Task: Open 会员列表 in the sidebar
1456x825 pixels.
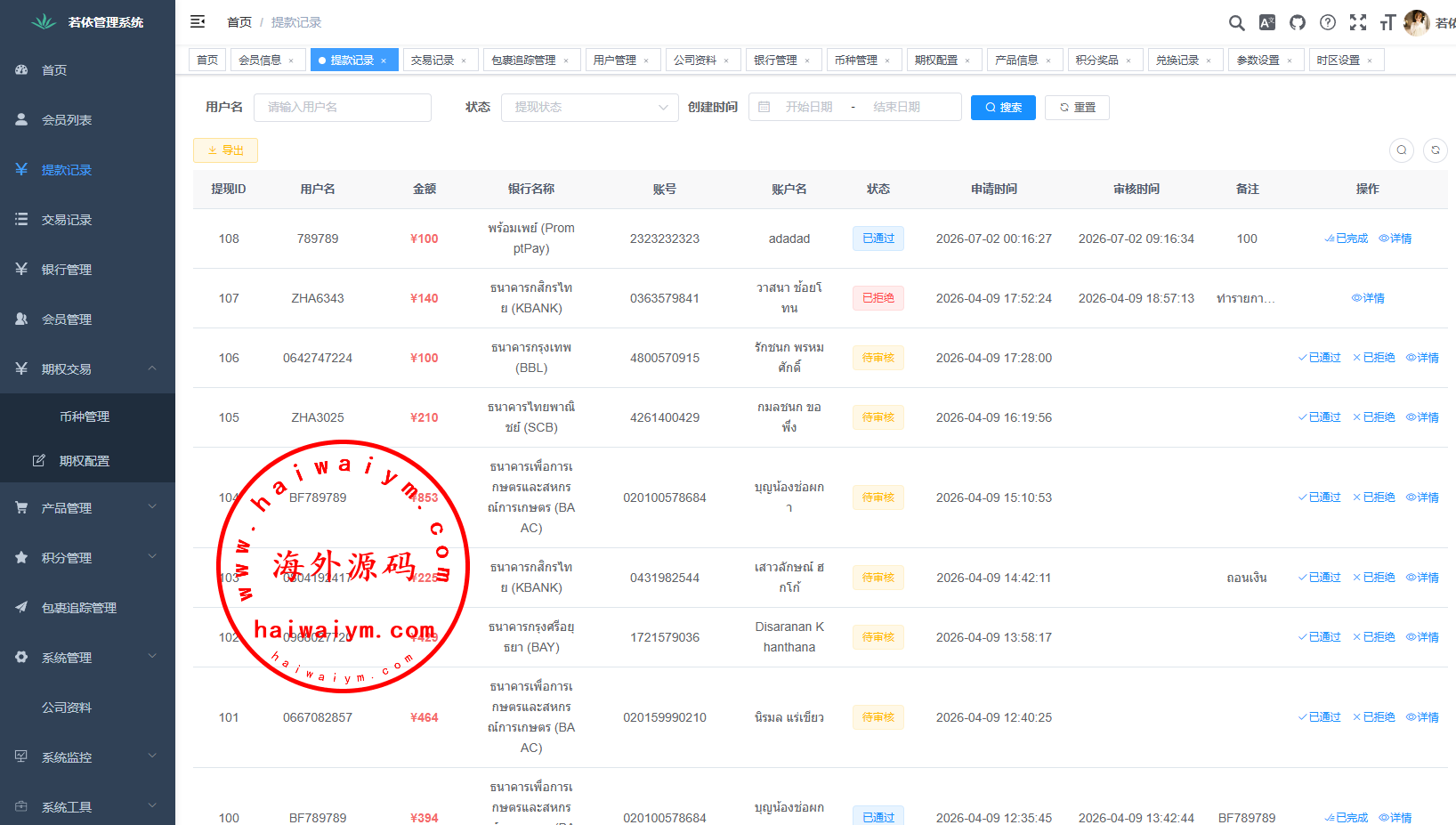Action: pyautogui.click(x=87, y=120)
